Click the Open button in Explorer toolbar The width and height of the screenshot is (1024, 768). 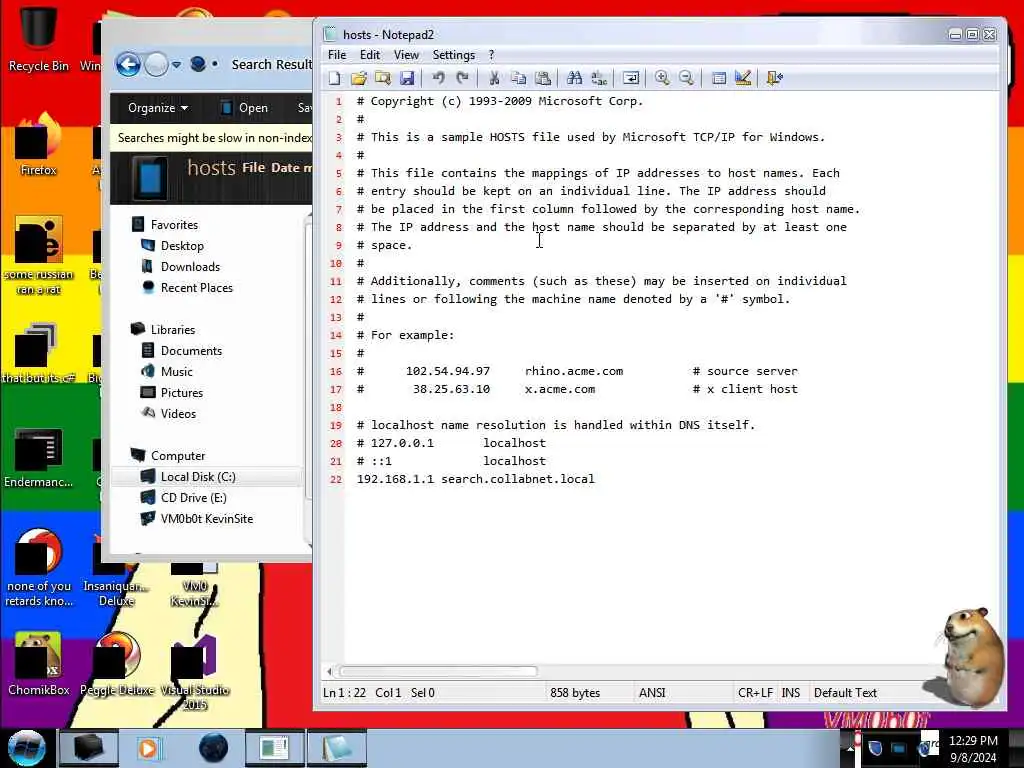pyautogui.click(x=244, y=108)
